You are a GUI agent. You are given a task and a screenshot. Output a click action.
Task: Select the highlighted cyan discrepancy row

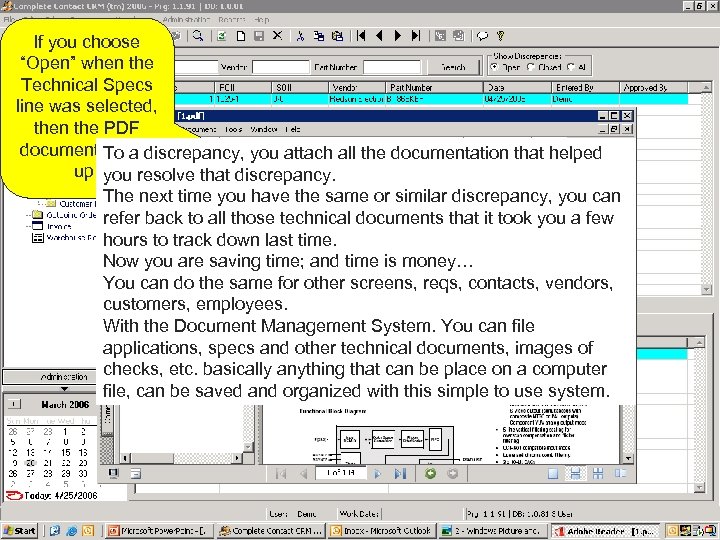431,99
